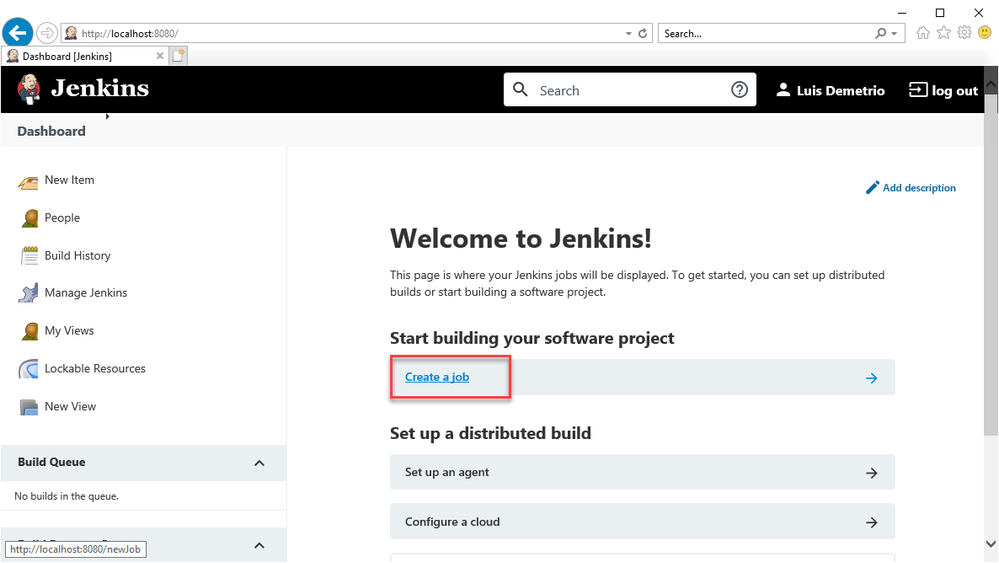Click the My Views icon
This screenshot has width=999, height=563.
[x=29, y=331]
